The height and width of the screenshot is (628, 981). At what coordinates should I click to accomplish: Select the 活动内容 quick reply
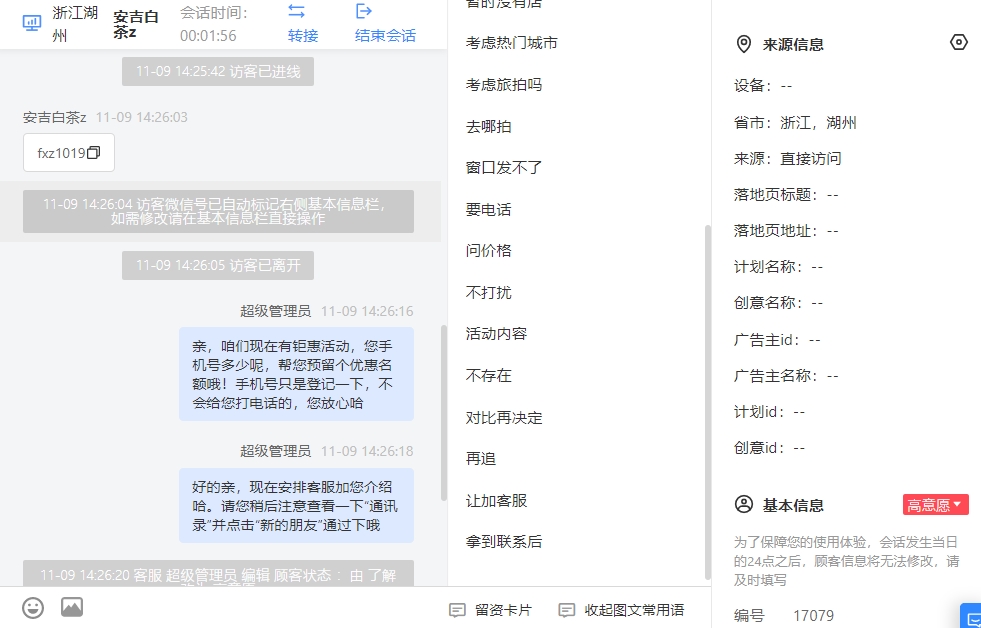496,334
